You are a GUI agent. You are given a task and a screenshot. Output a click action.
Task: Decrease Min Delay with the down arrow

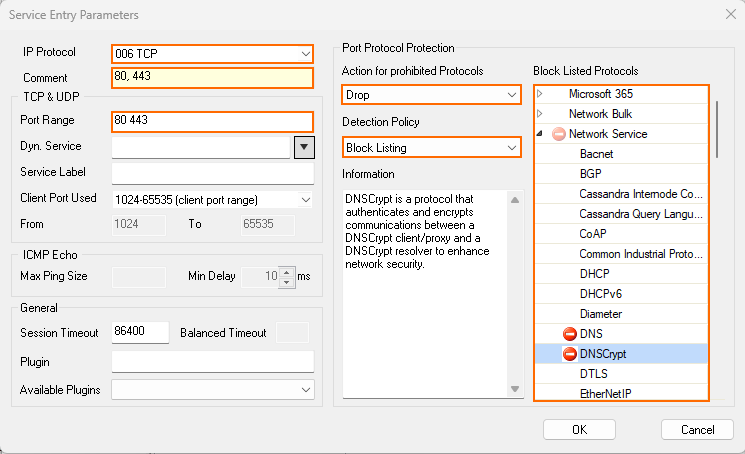(x=287, y=280)
